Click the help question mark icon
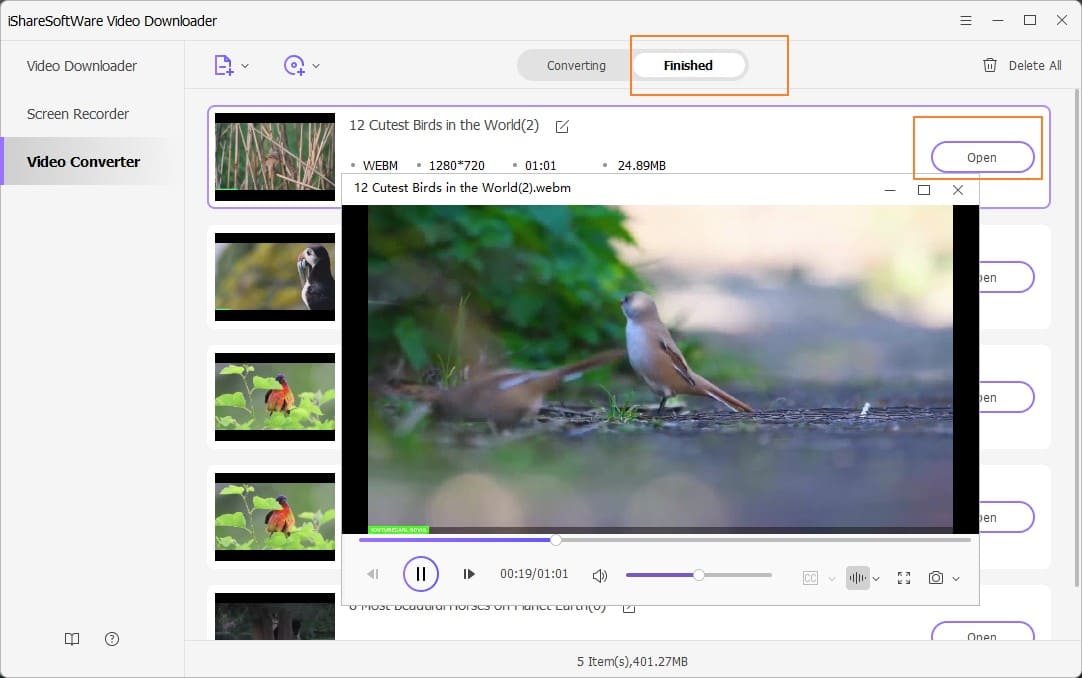The width and height of the screenshot is (1082, 678). (x=111, y=639)
